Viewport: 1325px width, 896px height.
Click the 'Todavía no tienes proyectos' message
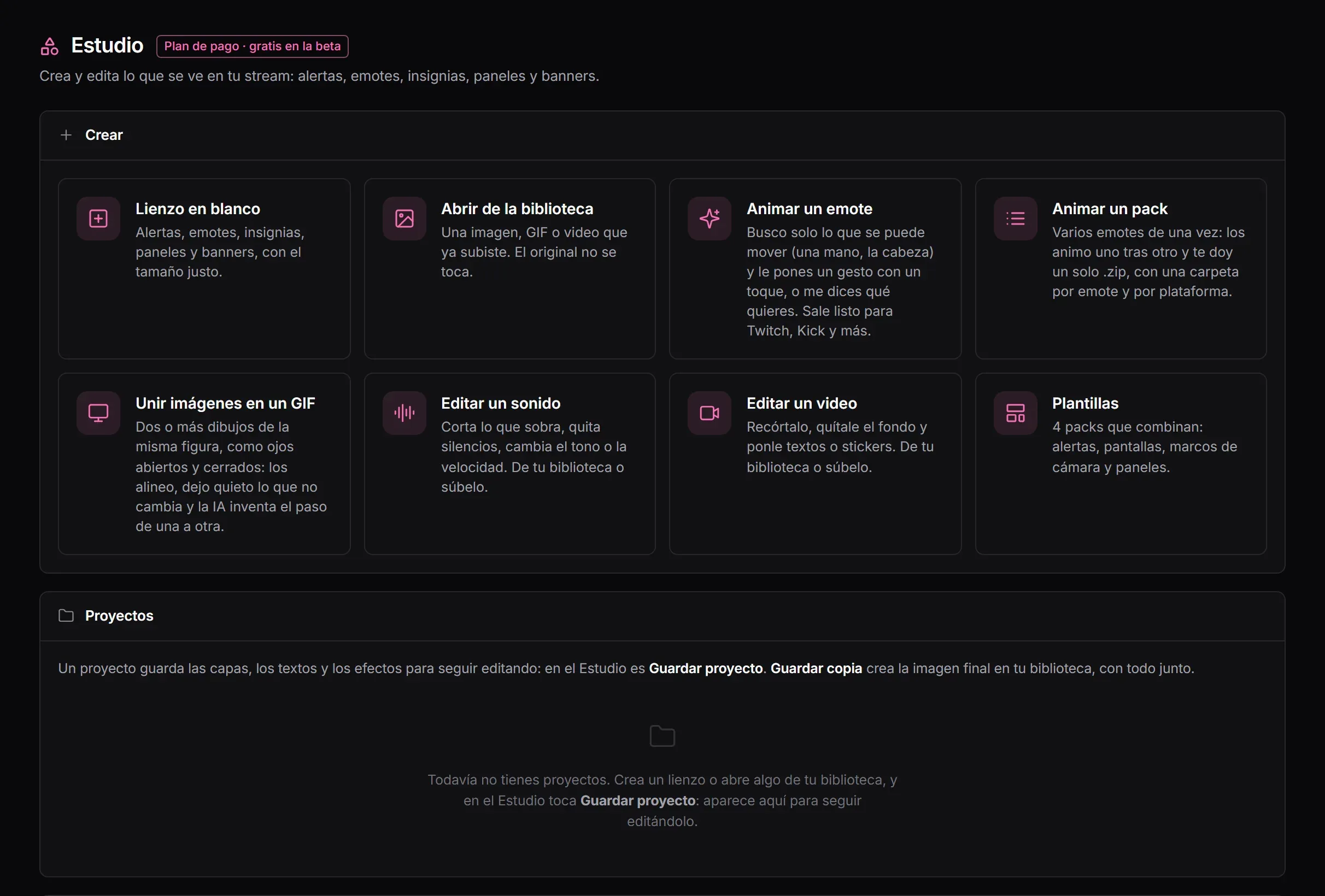[x=662, y=800]
